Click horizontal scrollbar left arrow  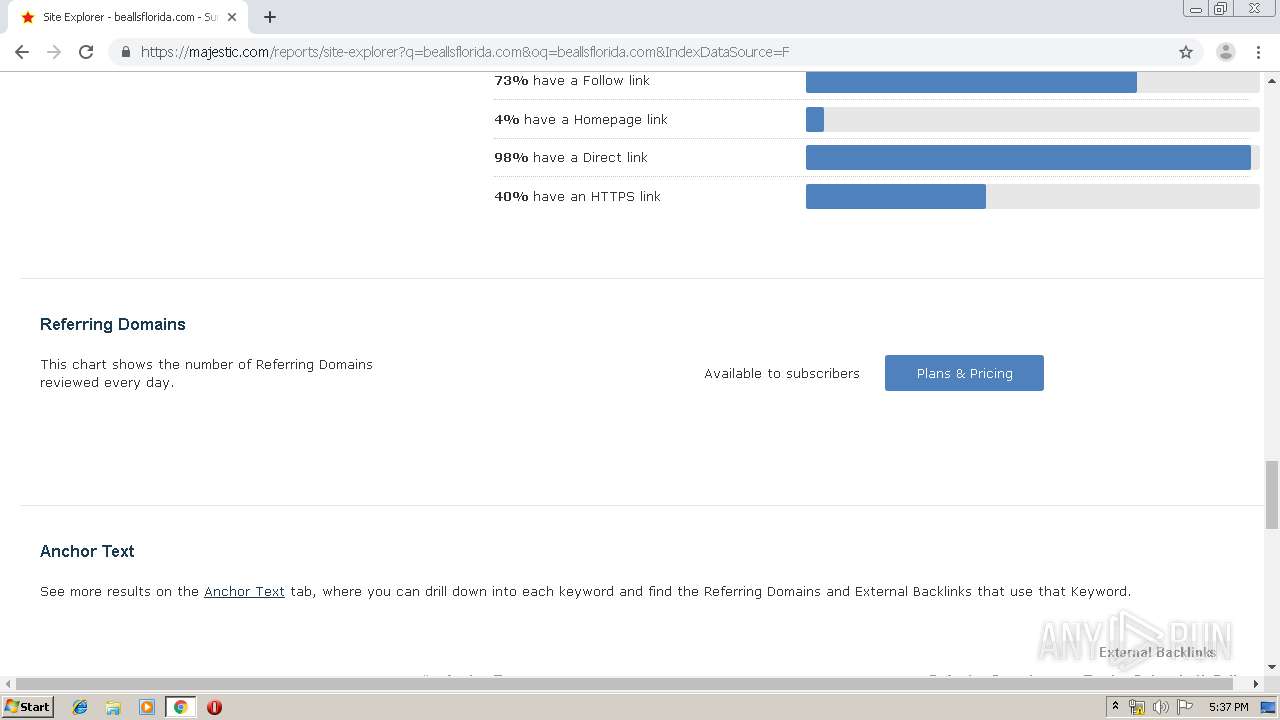coord(8,684)
